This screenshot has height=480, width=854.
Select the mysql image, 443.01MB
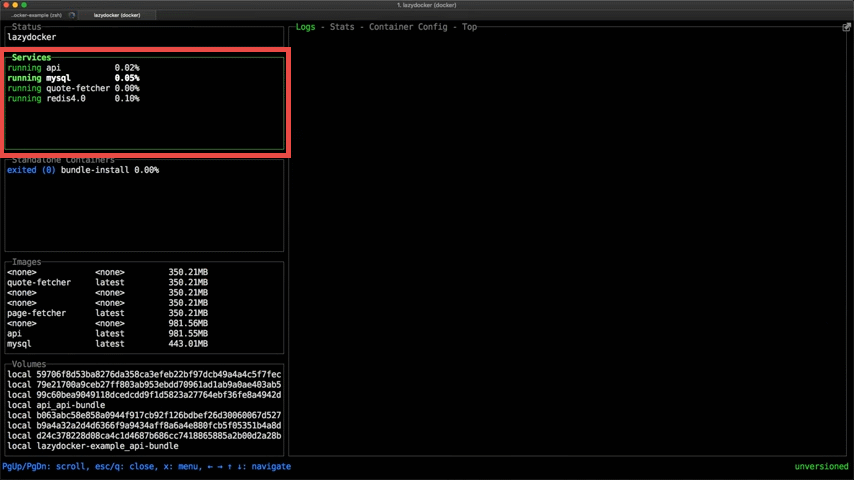coord(20,344)
